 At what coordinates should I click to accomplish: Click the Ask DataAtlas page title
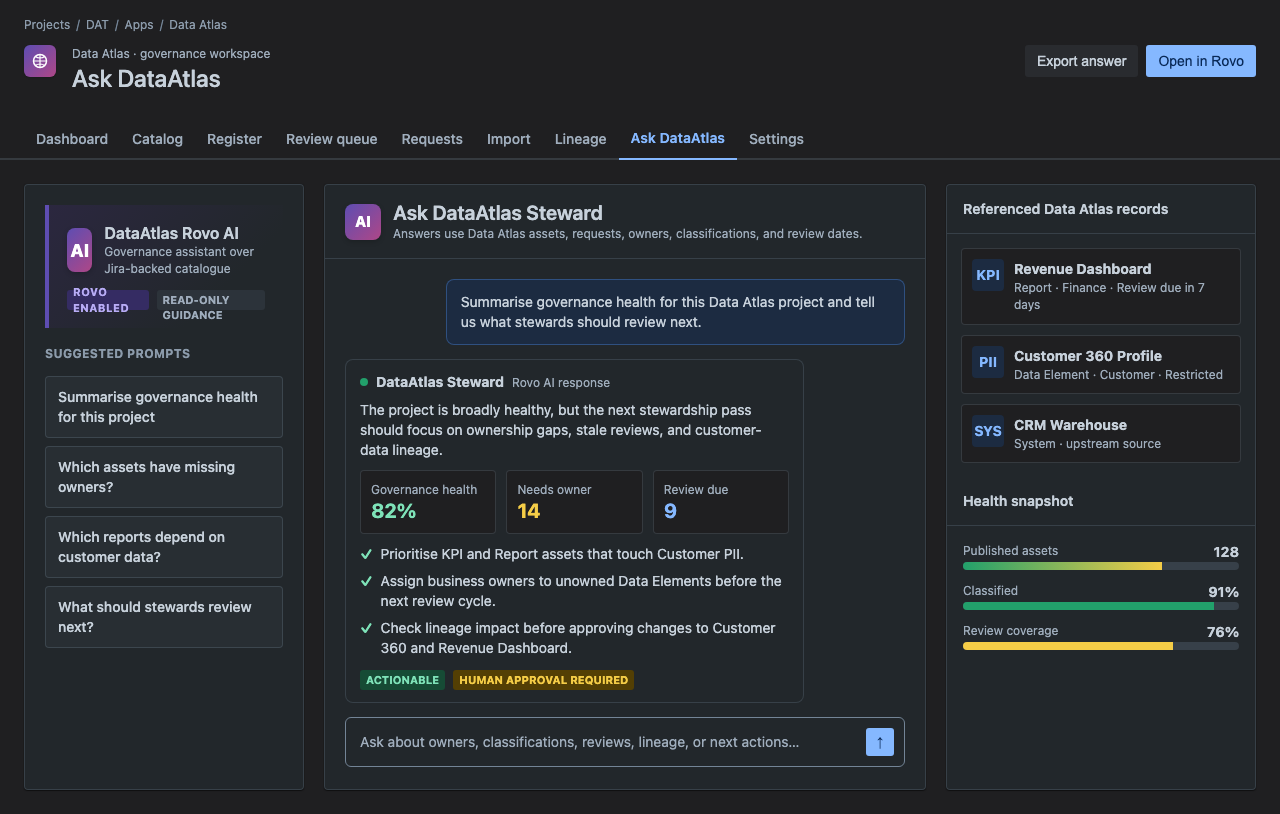(x=146, y=79)
